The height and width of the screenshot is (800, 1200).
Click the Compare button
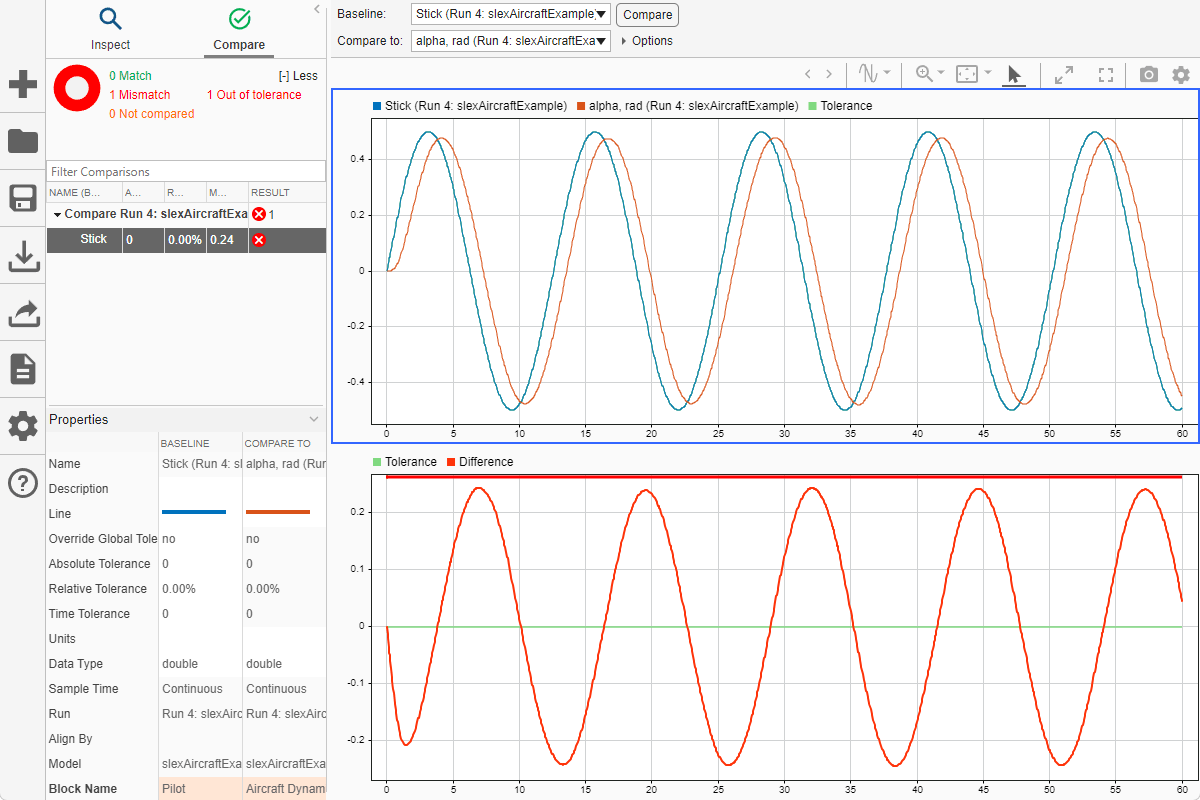coord(647,14)
